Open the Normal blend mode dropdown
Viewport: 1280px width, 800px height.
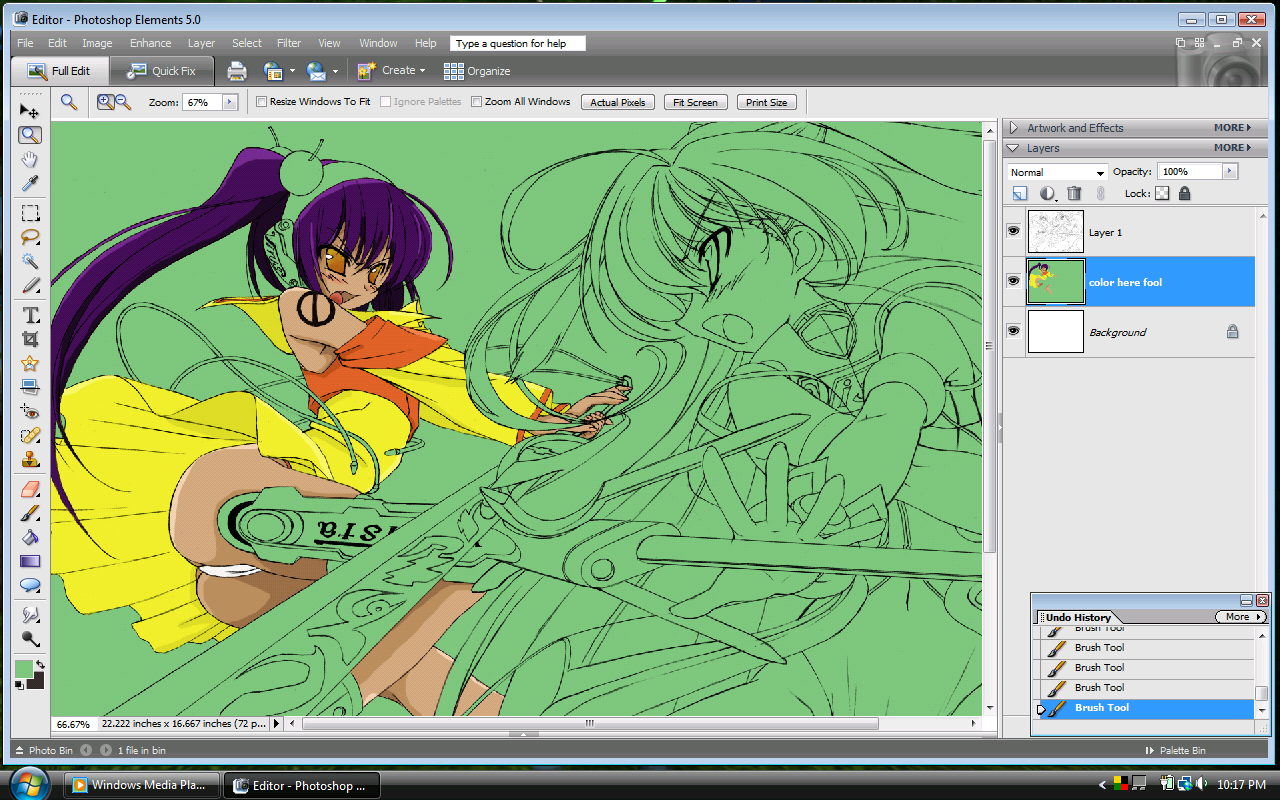(1058, 172)
